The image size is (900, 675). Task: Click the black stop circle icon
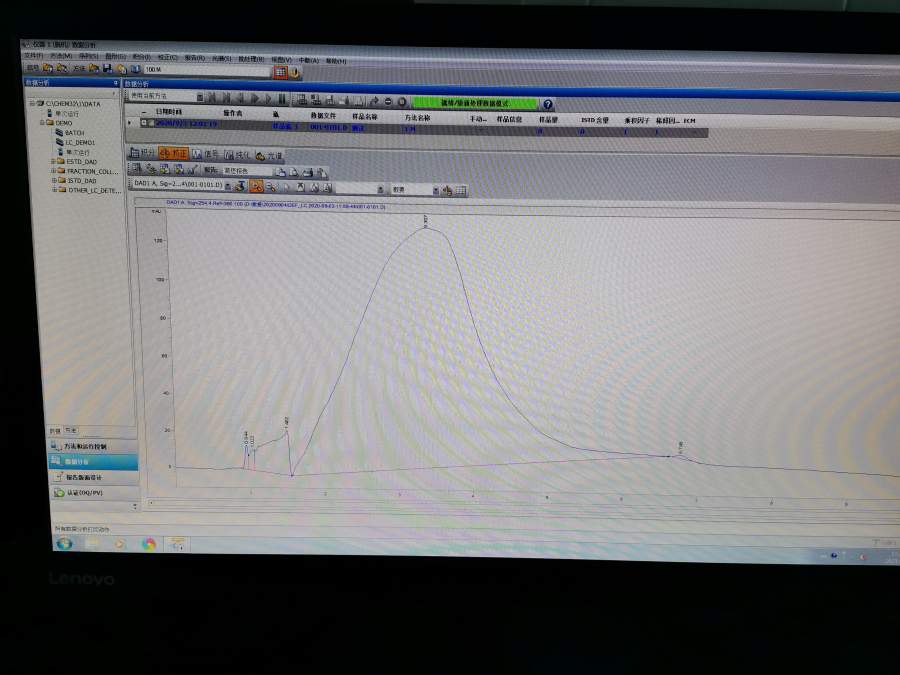click(402, 102)
